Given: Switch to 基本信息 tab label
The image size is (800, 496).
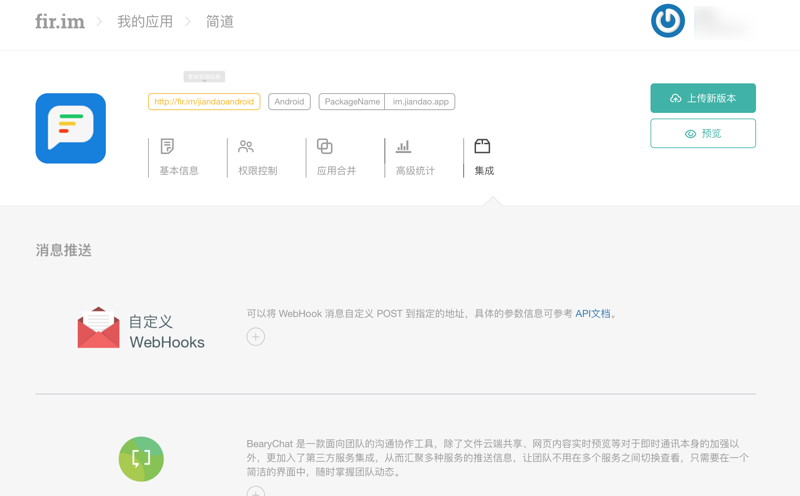Looking at the screenshot, I should [179, 170].
